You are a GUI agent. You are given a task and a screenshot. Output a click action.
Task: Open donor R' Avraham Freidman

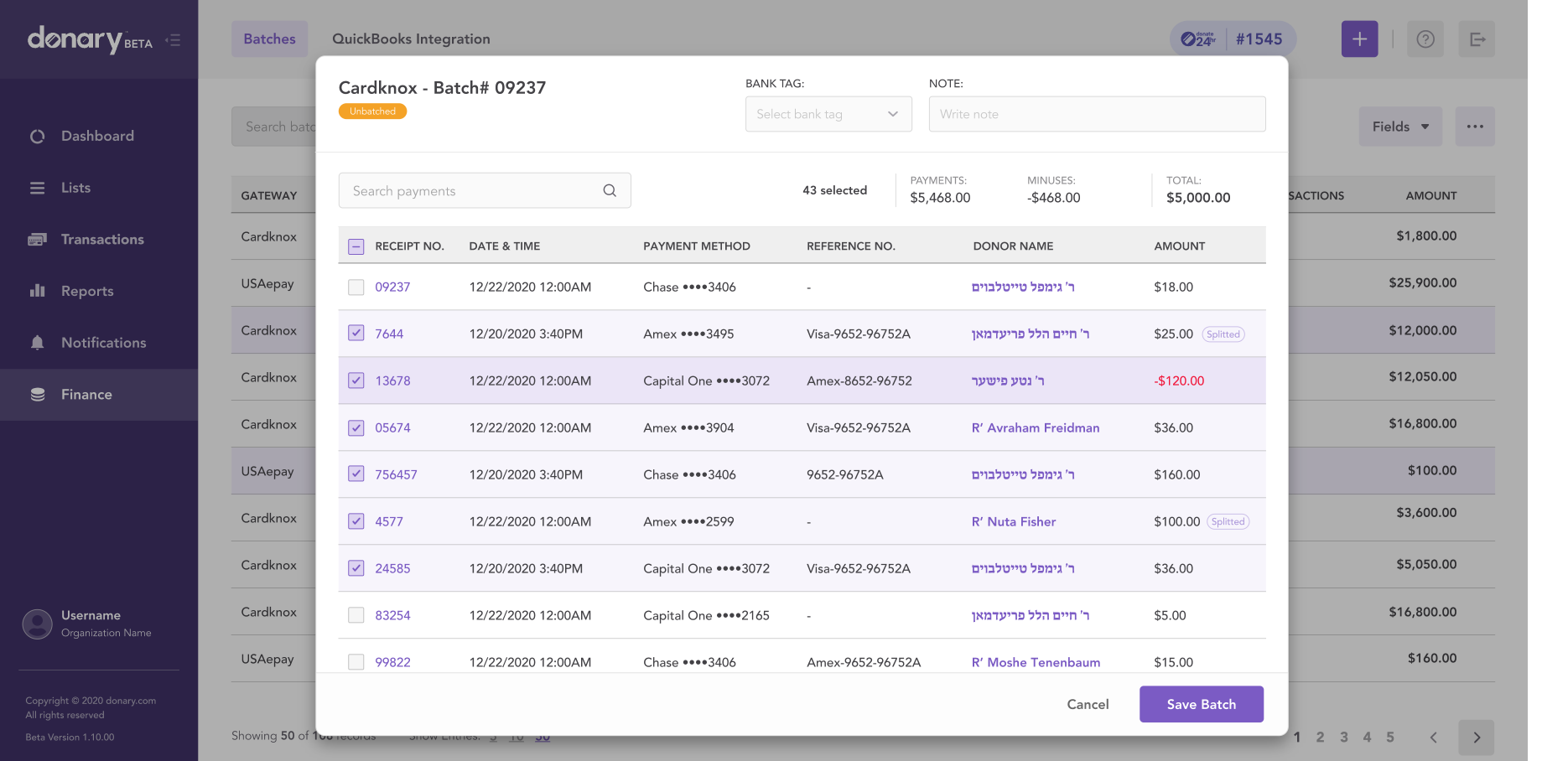[x=1036, y=427]
